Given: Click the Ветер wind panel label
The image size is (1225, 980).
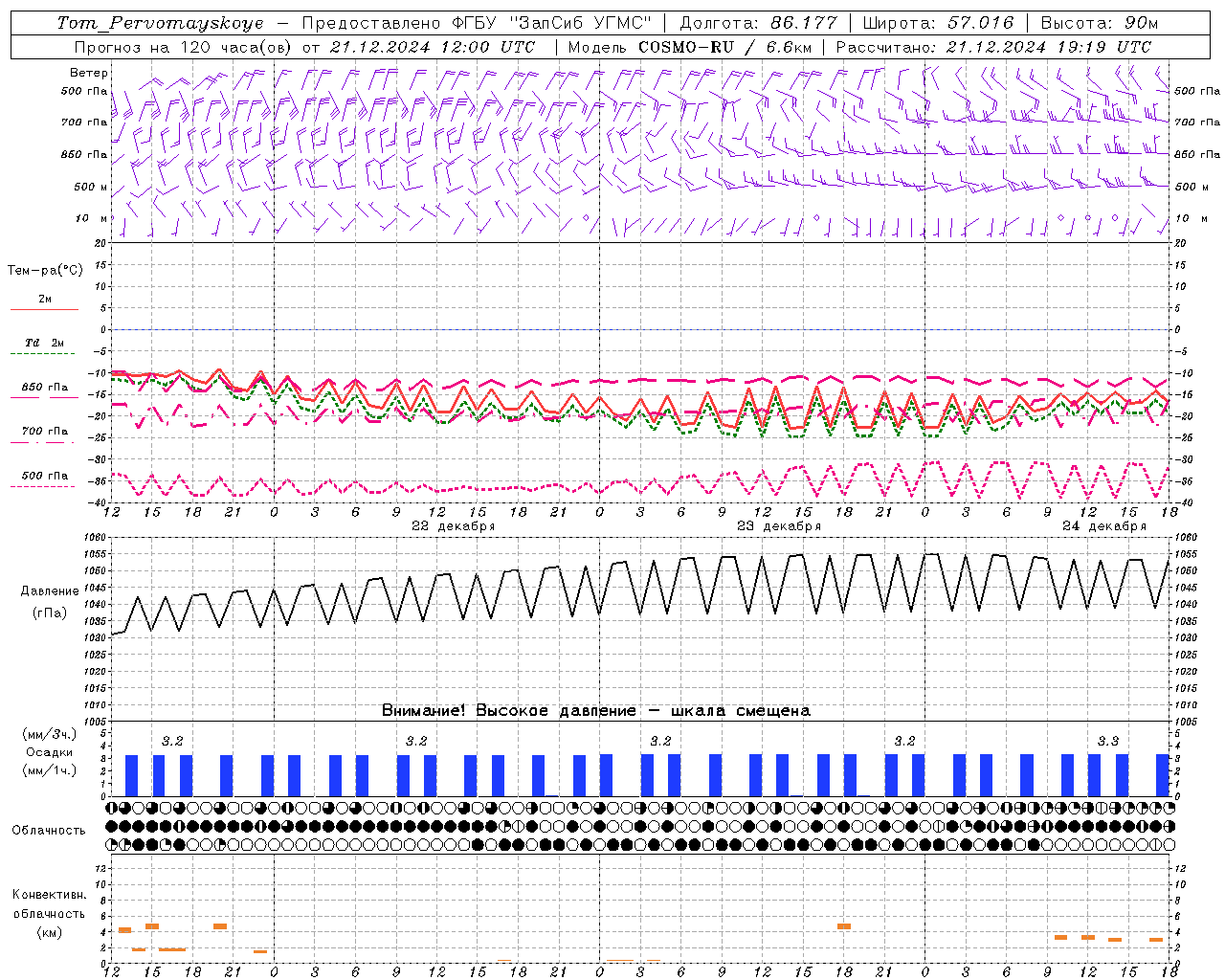Looking at the screenshot, I should [89, 73].
